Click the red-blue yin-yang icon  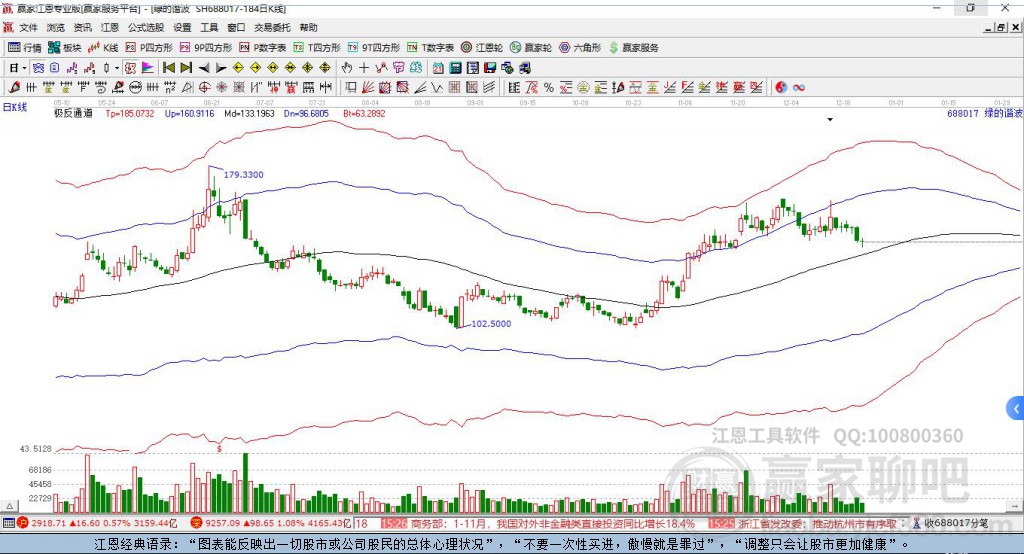[x=782, y=87]
